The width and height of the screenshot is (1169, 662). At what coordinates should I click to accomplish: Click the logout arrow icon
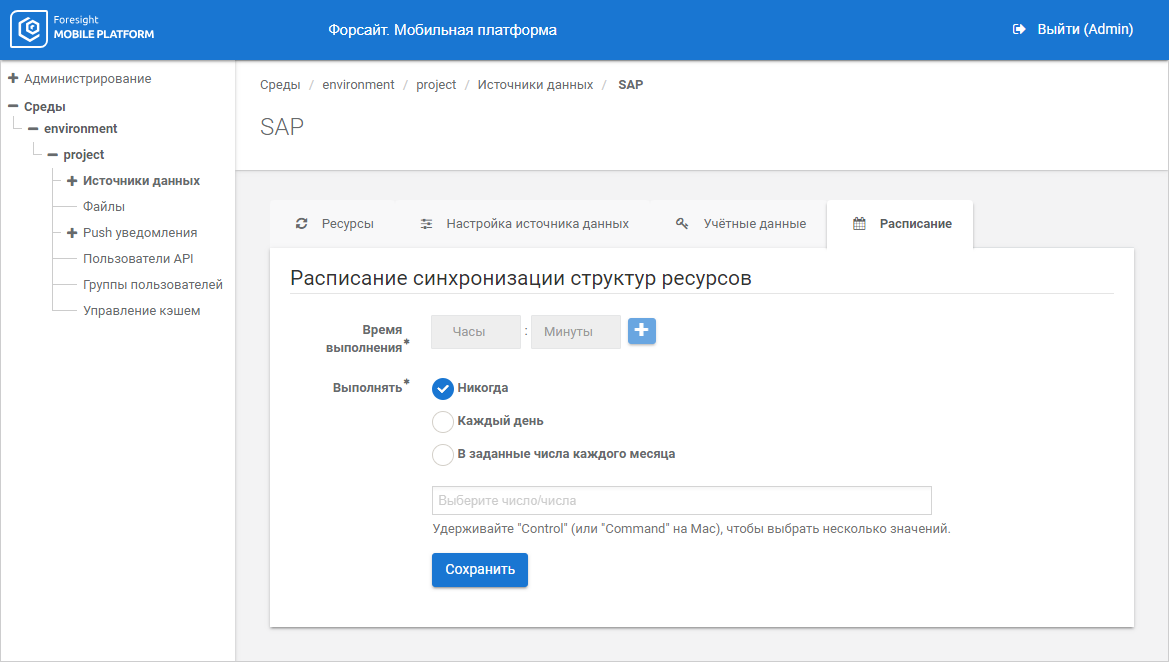pos(1019,30)
